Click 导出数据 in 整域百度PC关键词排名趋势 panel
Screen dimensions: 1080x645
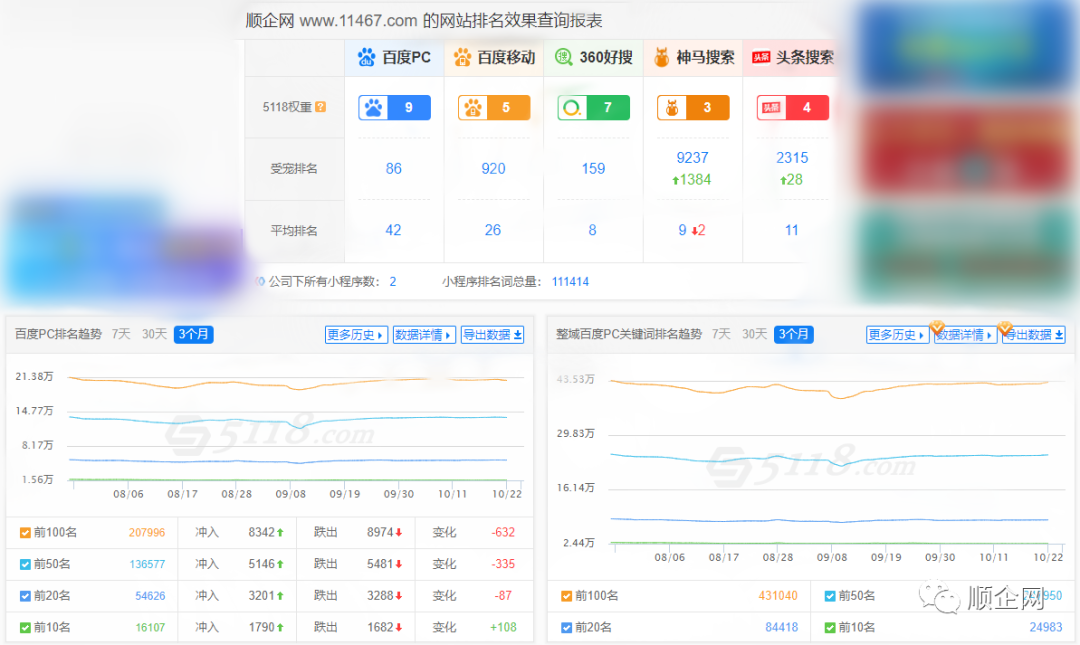(x=1034, y=335)
